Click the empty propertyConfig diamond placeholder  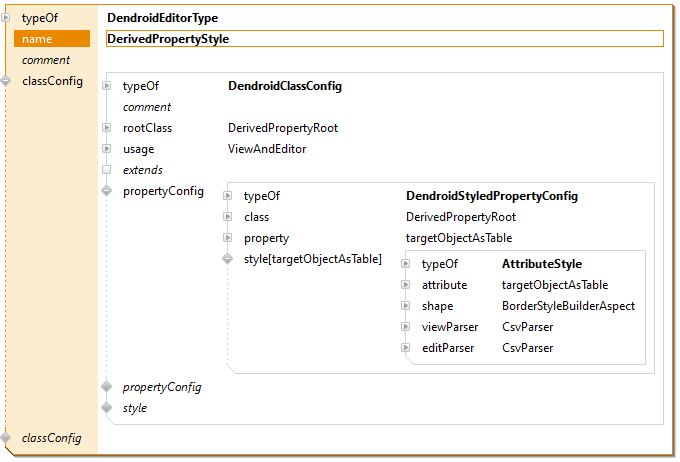107,387
